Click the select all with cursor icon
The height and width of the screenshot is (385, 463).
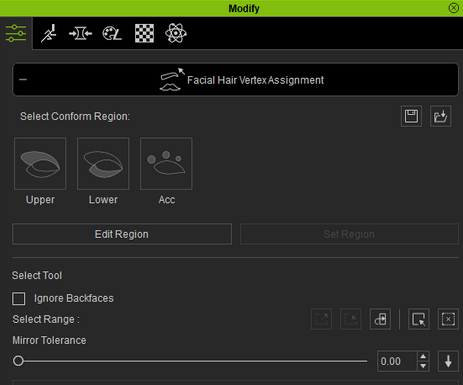(x=419, y=319)
